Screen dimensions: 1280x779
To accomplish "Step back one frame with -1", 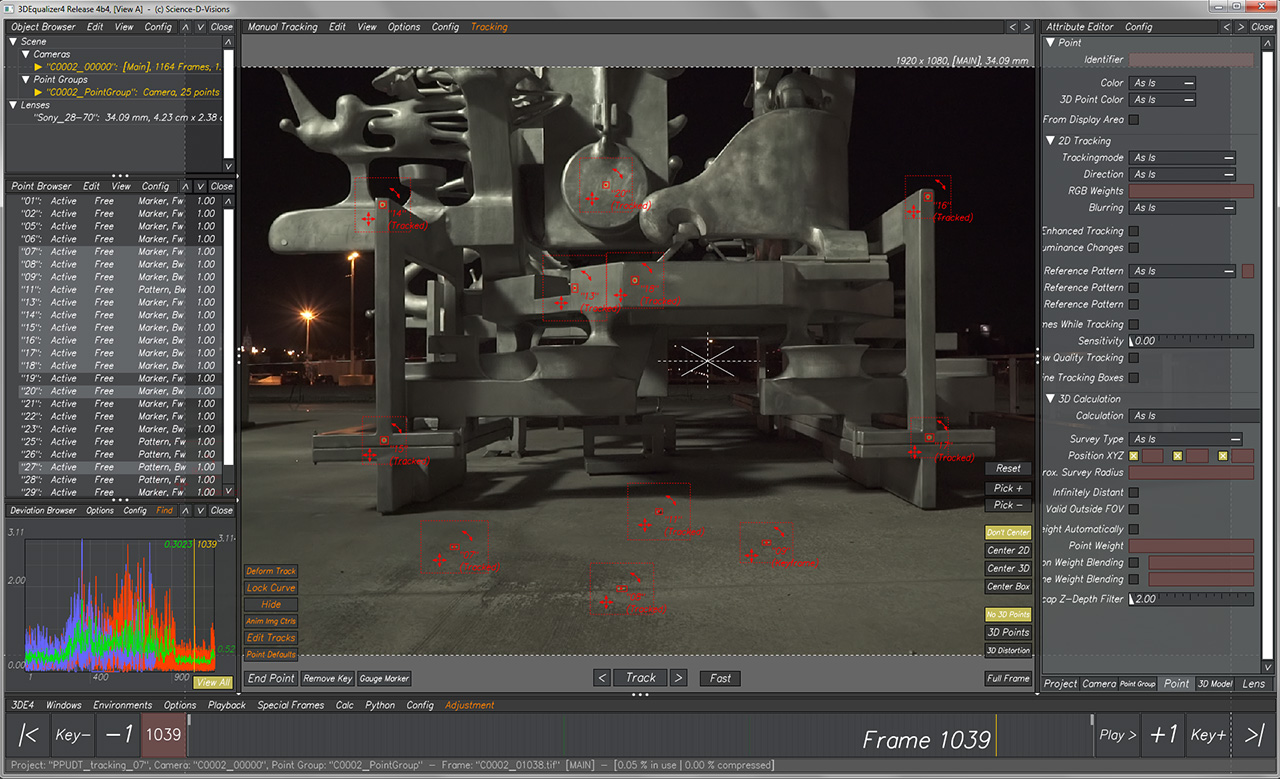I will (119, 735).
